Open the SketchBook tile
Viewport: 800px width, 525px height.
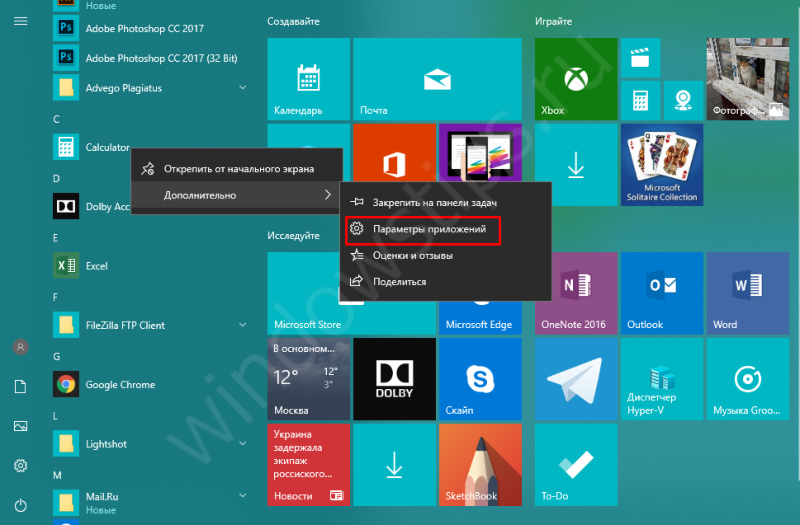(480, 465)
